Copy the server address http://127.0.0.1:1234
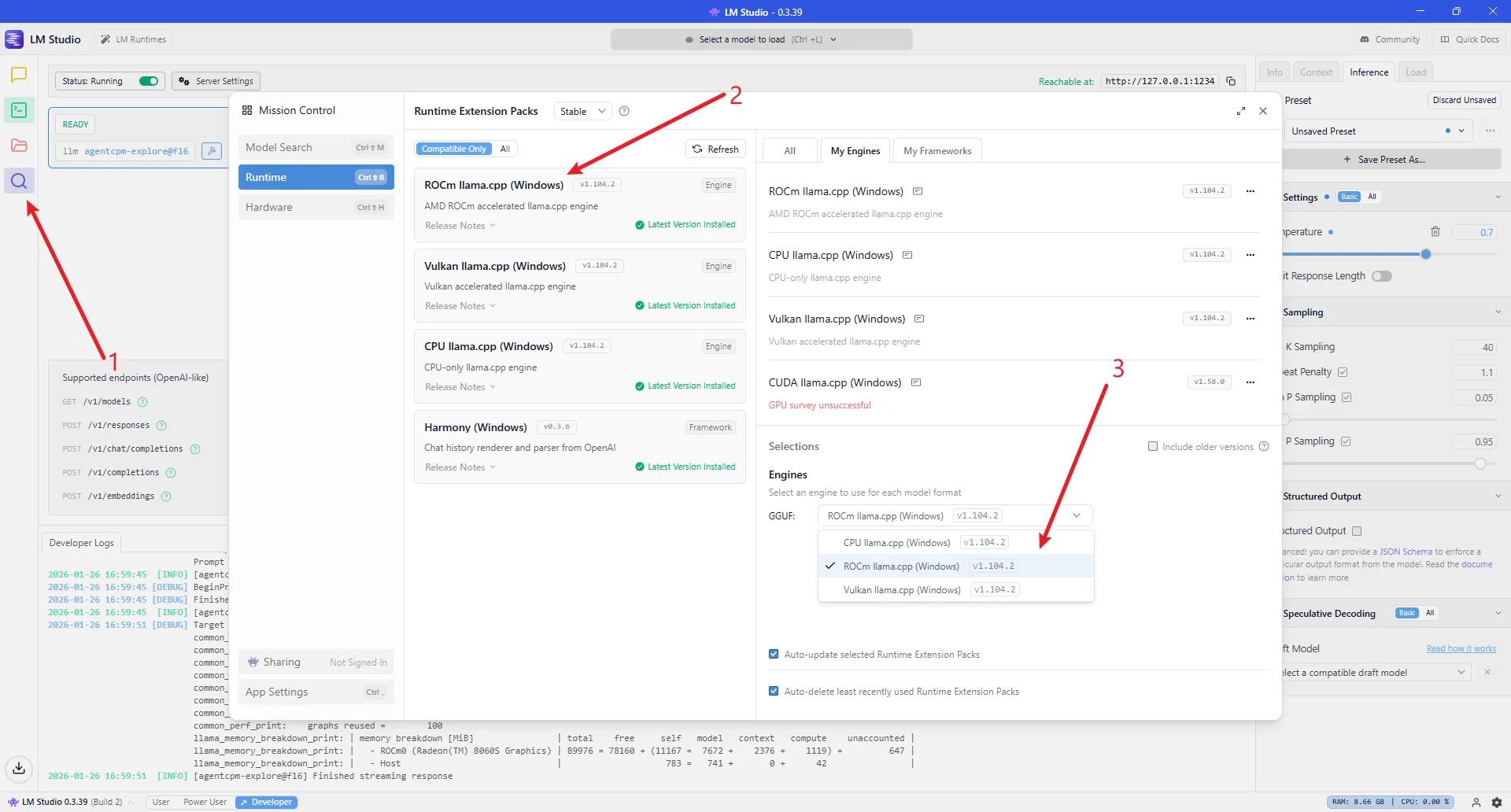The width and height of the screenshot is (1511, 812). 1231,81
